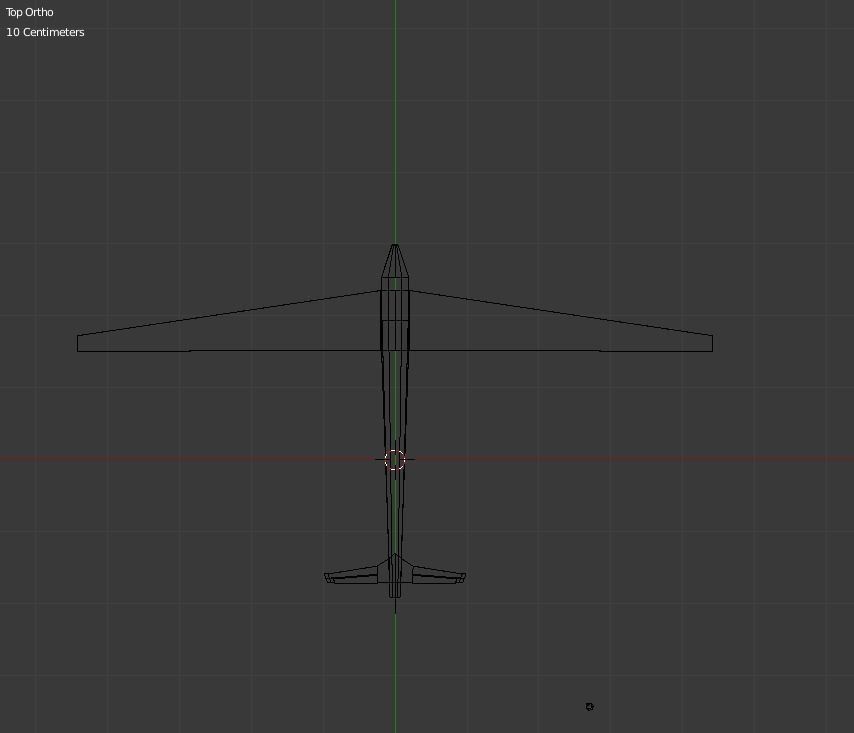Click the 'Top Ortho' view label

29,12
